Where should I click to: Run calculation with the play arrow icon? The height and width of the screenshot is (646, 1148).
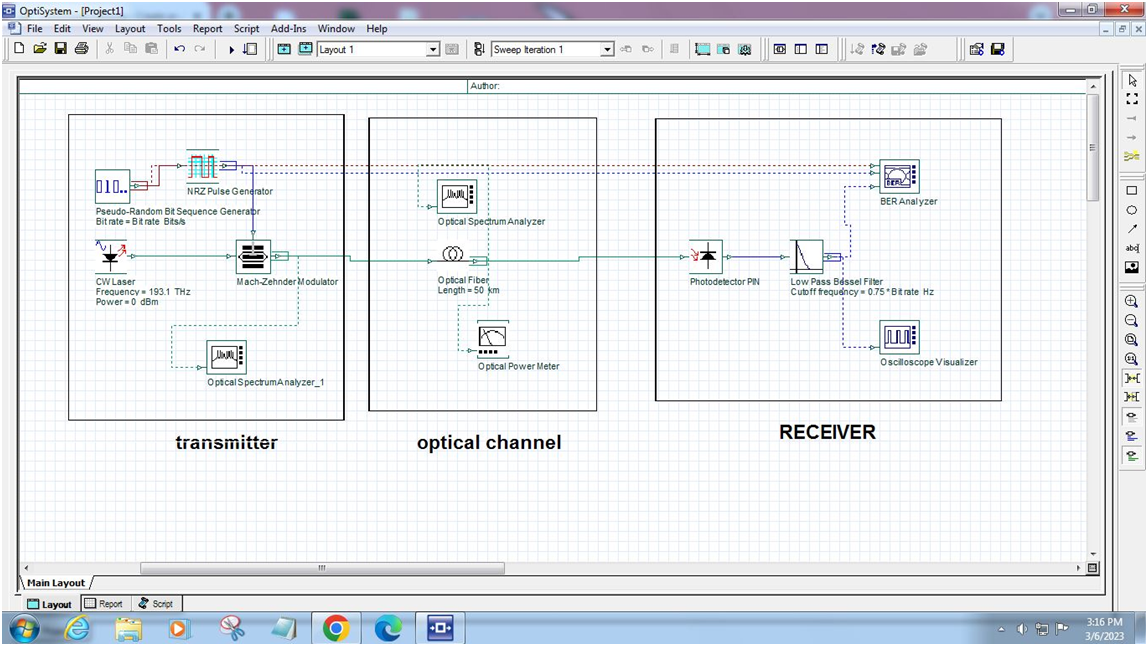(x=231, y=50)
